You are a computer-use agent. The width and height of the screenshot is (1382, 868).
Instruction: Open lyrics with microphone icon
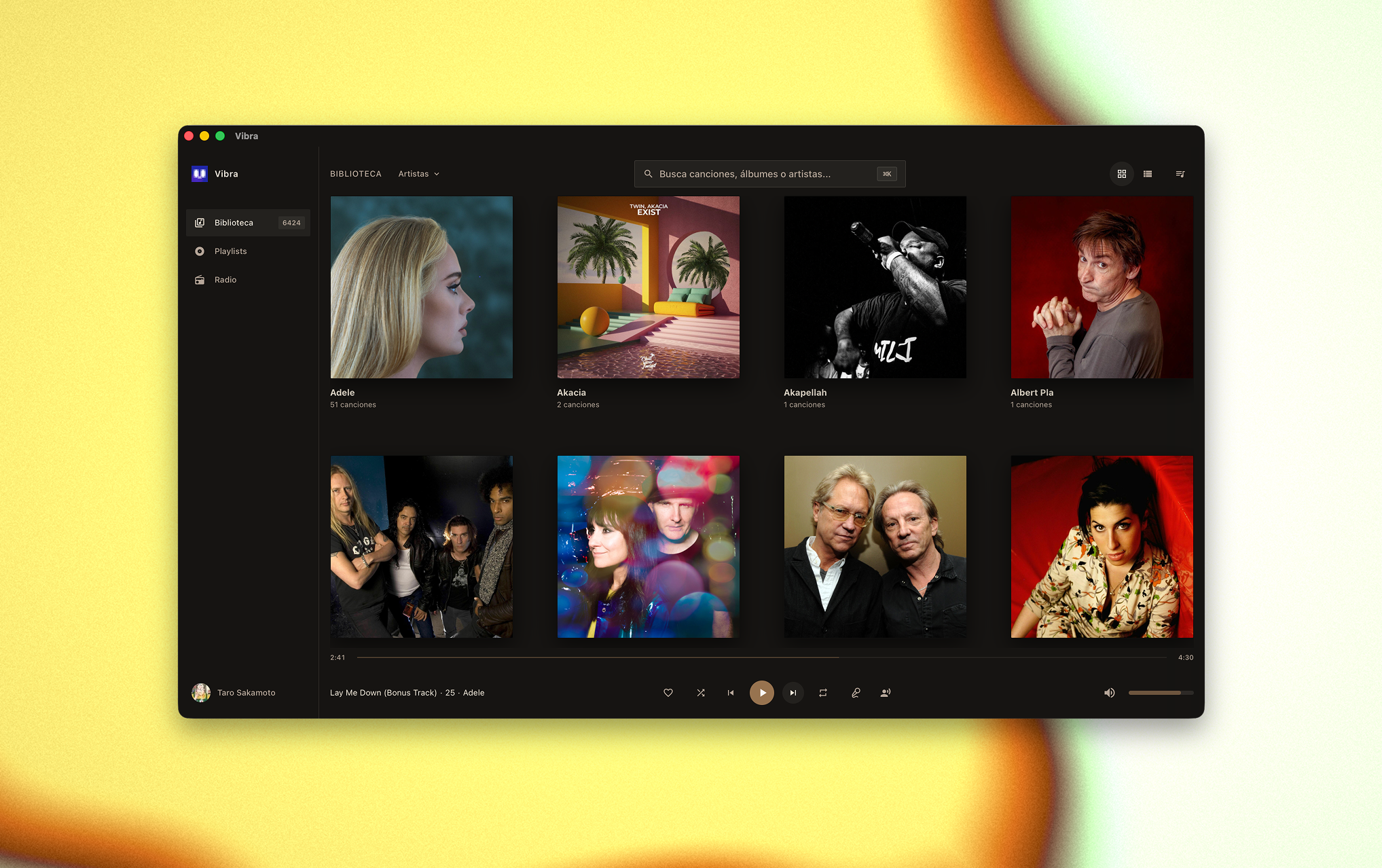tap(856, 693)
